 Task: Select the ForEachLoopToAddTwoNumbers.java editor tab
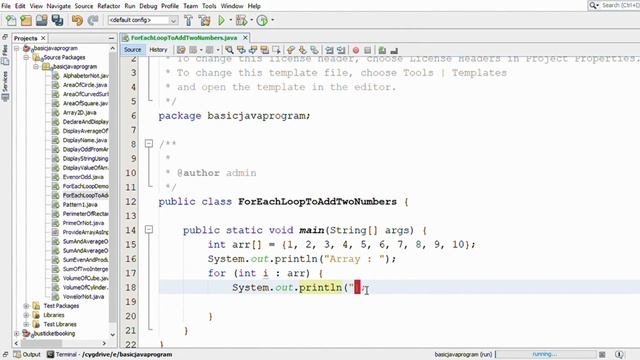click(x=184, y=38)
